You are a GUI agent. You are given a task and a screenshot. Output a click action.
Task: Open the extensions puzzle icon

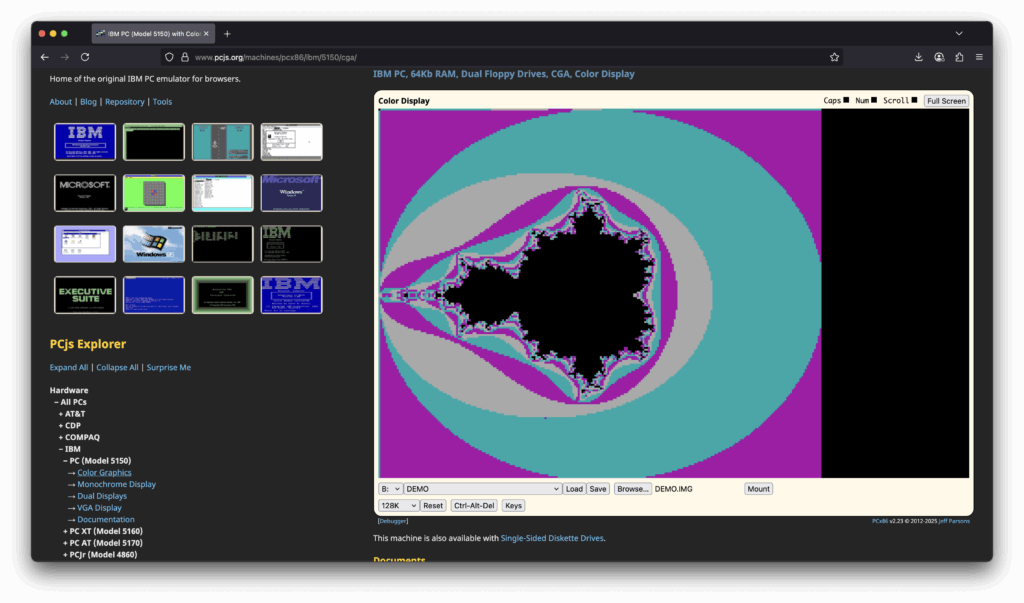[x=959, y=57]
